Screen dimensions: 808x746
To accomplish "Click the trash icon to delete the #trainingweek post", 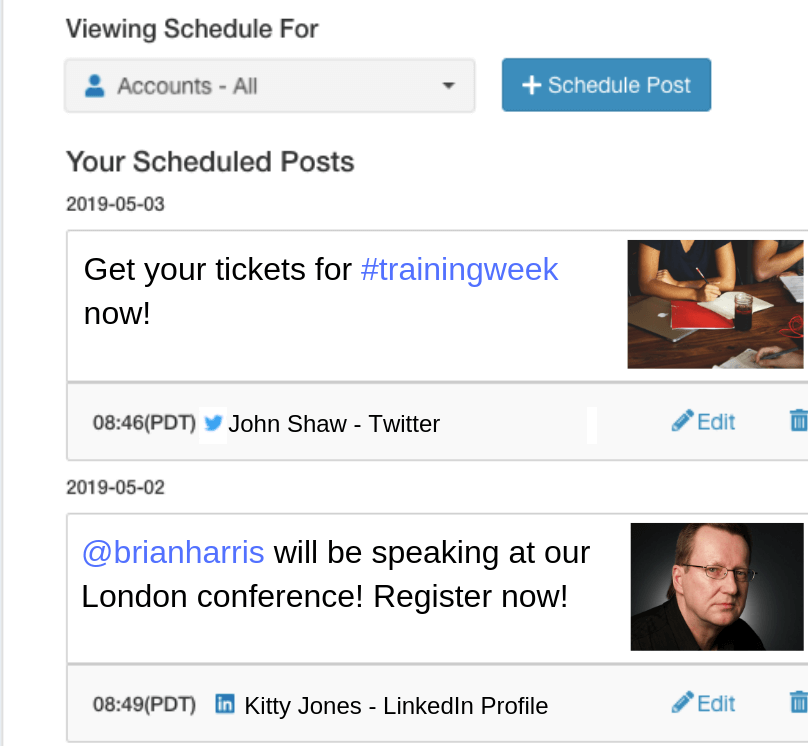I will click(798, 422).
